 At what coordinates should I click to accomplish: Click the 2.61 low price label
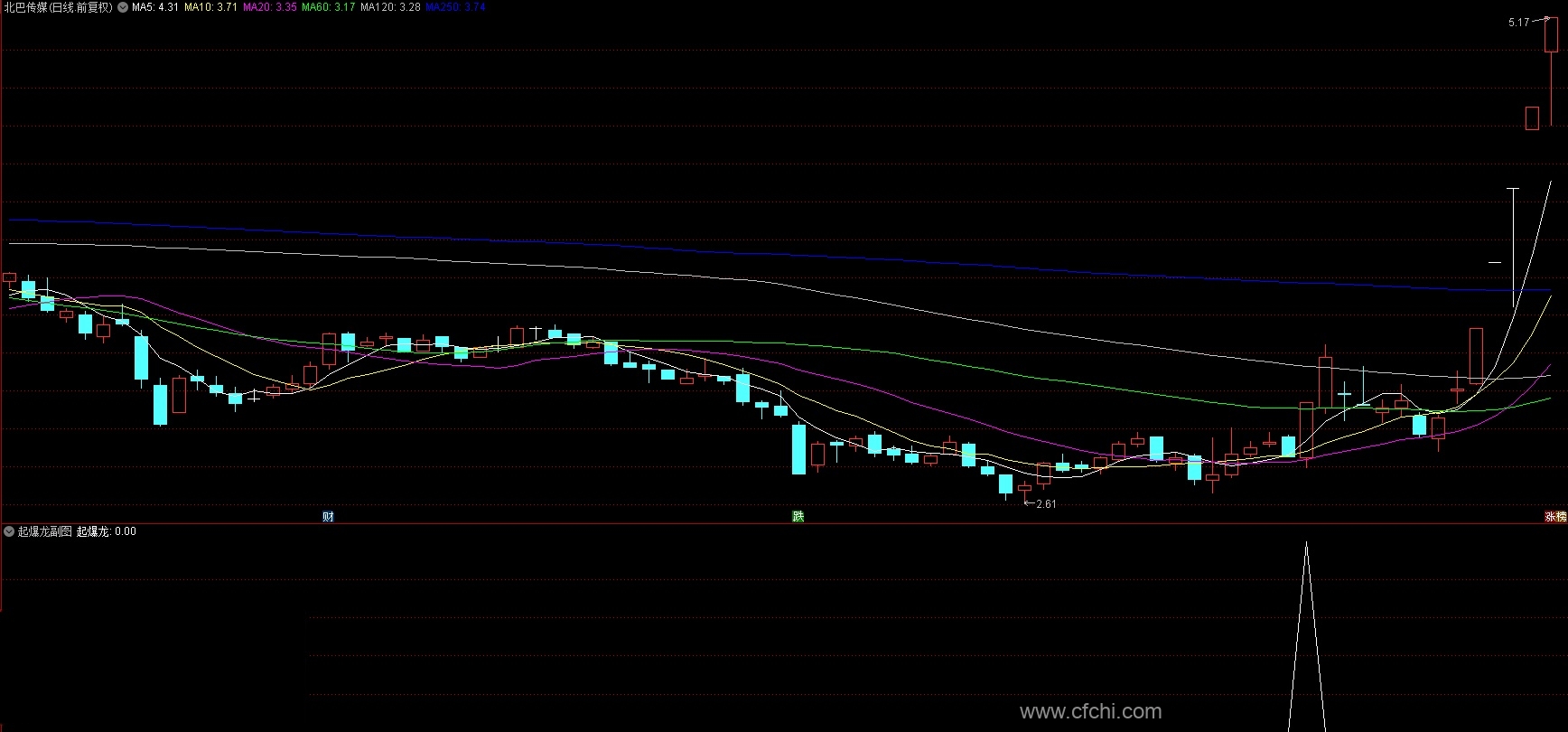point(1046,504)
